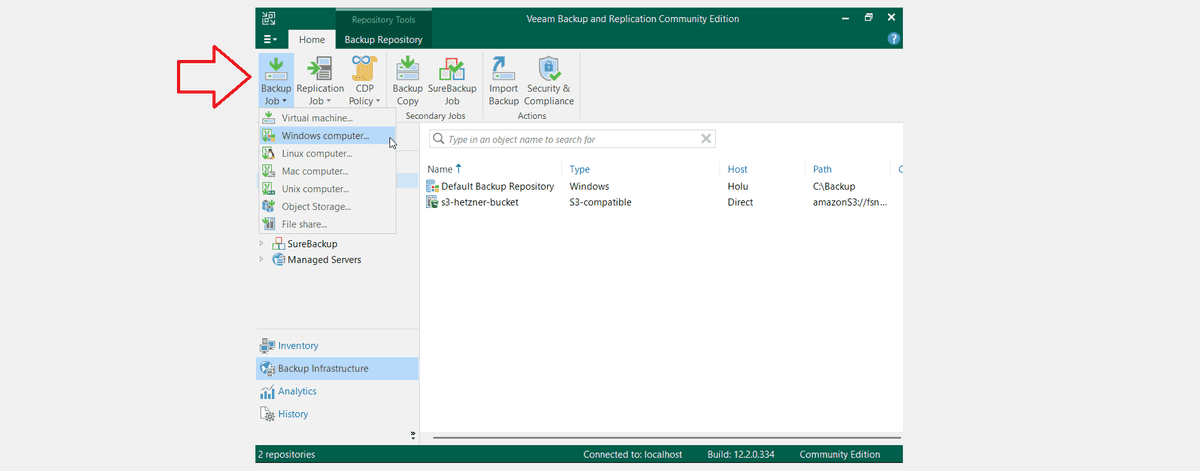The height and width of the screenshot is (471, 1200).
Task: Click the Object Storage menu icon
Action: point(268,206)
